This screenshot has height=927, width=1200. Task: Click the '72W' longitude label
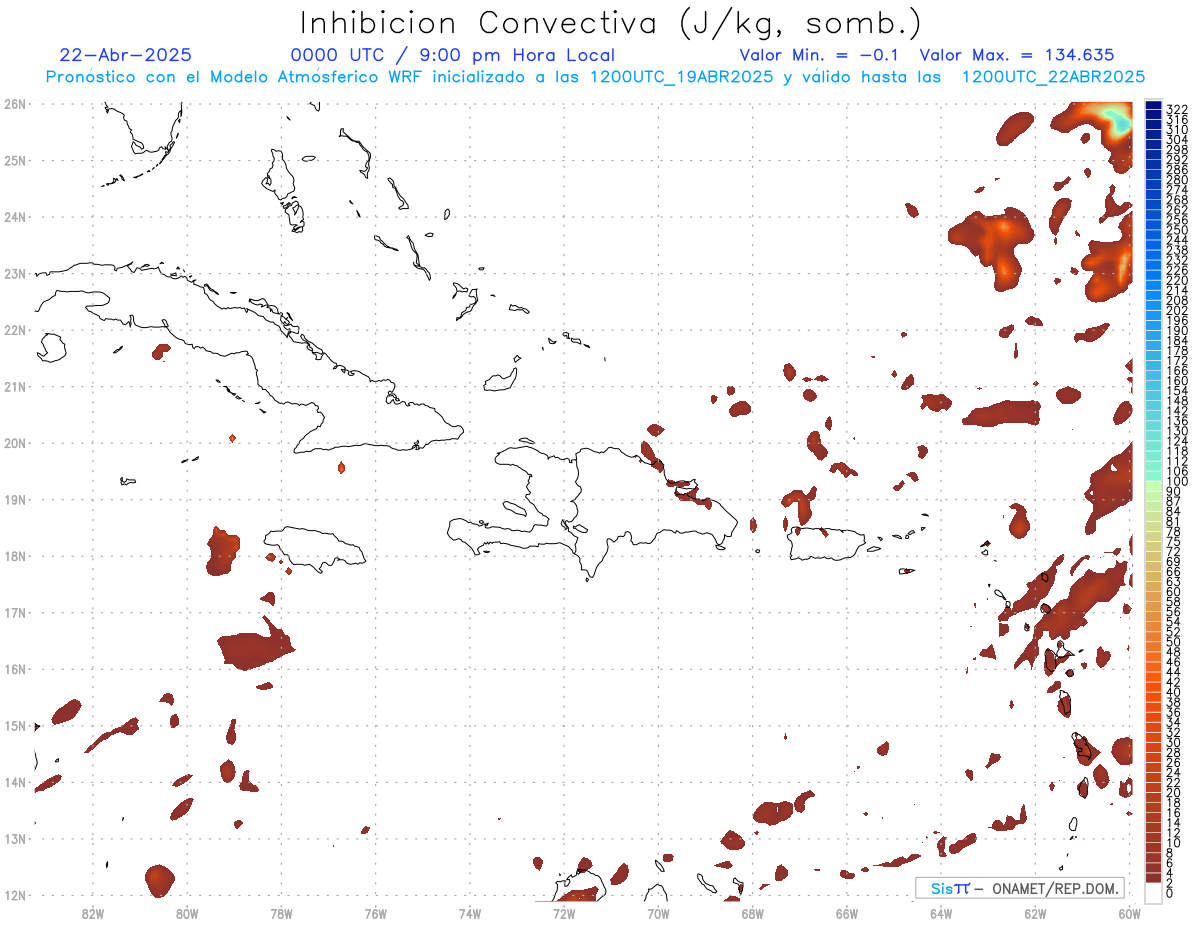click(x=564, y=913)
